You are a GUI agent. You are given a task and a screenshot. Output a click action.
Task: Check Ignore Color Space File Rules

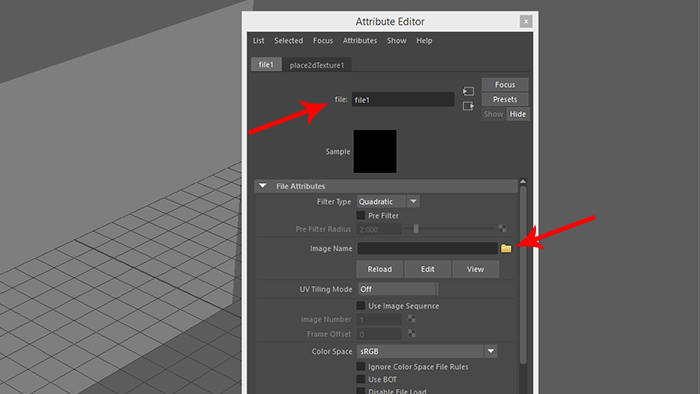361,366
